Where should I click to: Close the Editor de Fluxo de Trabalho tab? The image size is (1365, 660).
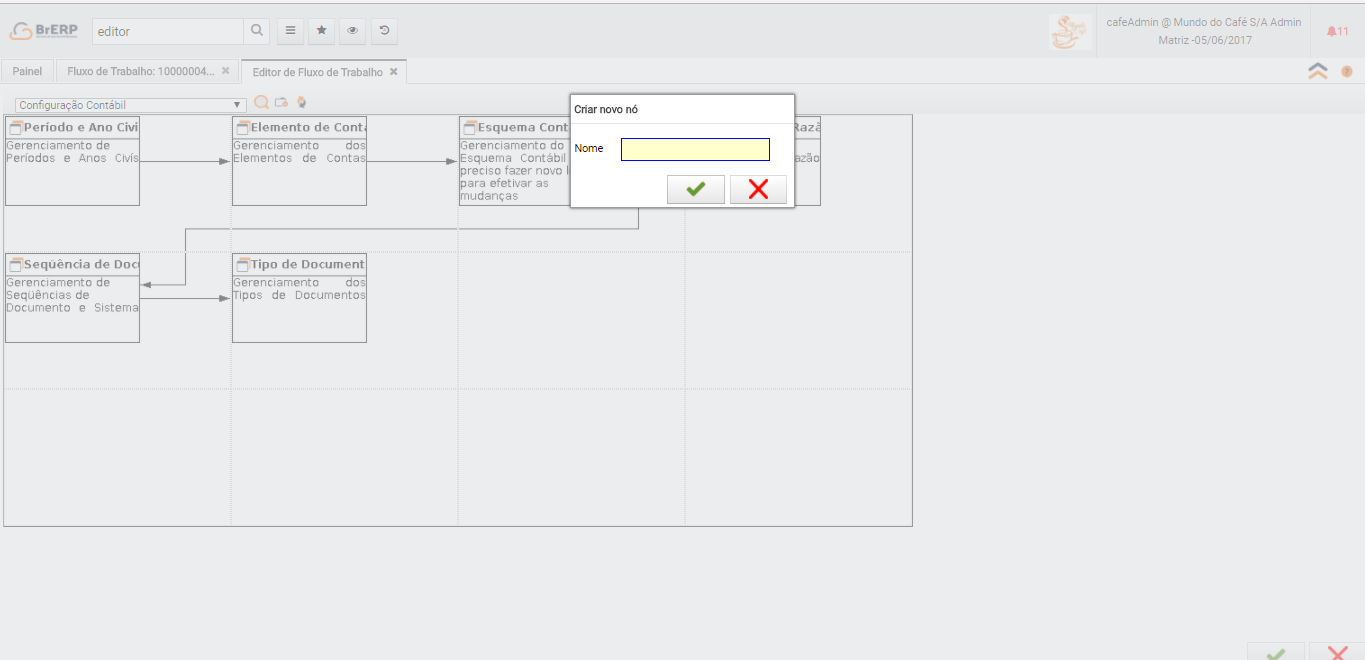click(x=394, y=72)
